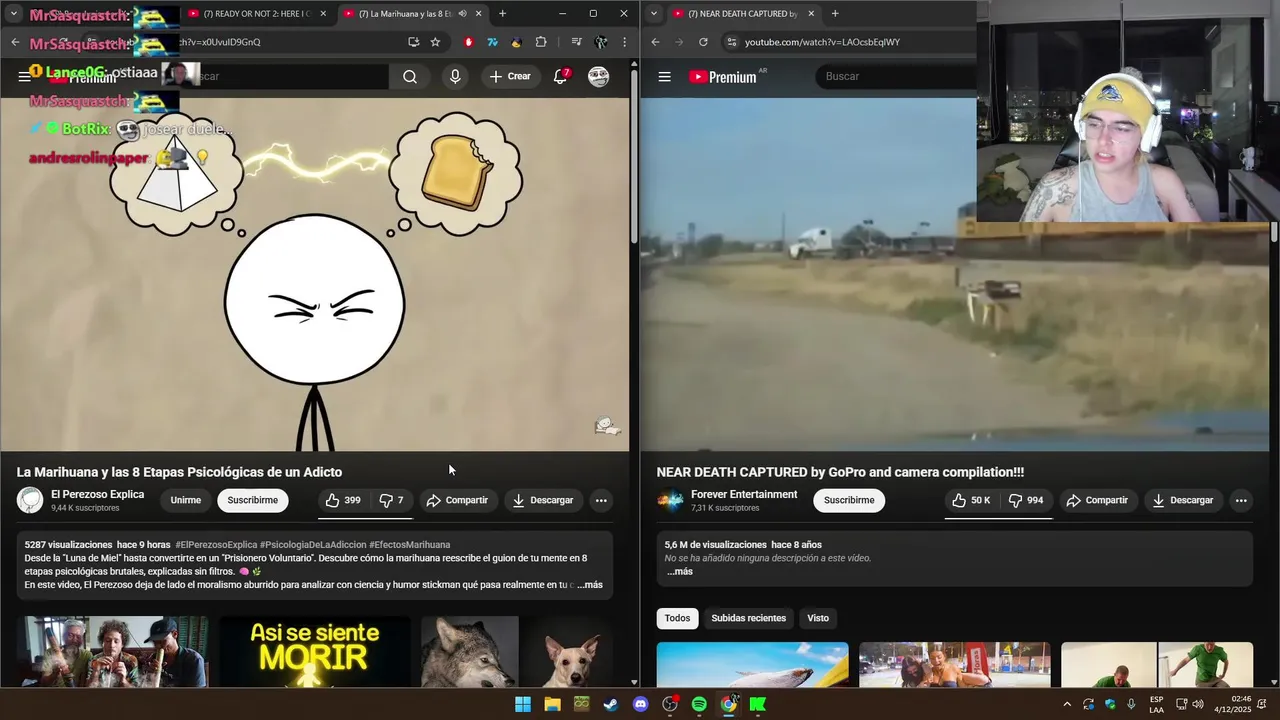1280x720 pixels.
Task: Click the Forever Entertainment channel avatar
Action: [x=670, y=500]
